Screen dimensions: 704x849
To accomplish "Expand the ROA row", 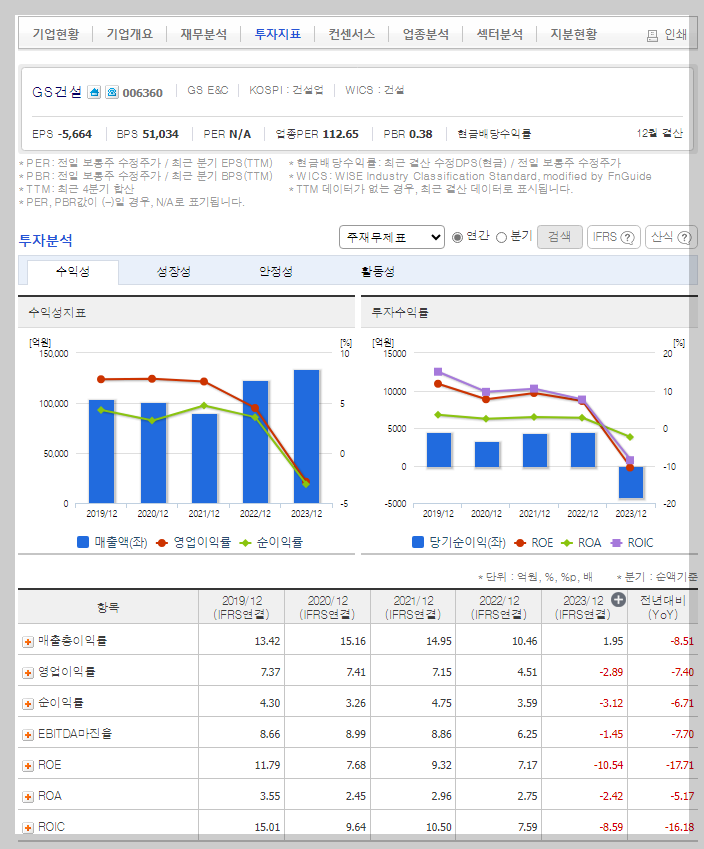I will (28, 796).
